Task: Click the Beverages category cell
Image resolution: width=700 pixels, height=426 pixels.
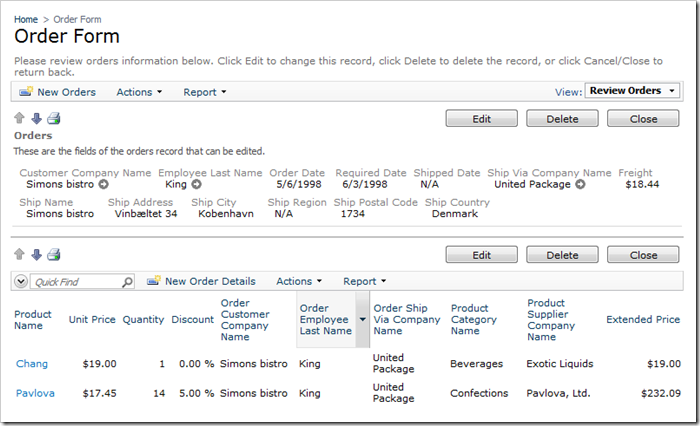Action: click(x=476, y=363)
